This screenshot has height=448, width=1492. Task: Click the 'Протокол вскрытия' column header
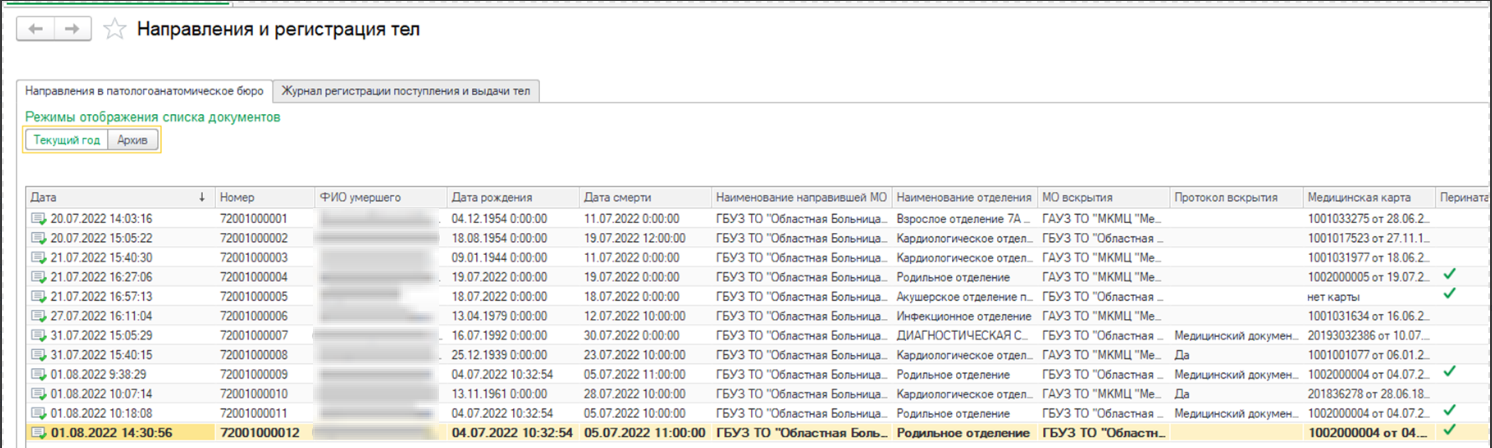point(1234,197)
